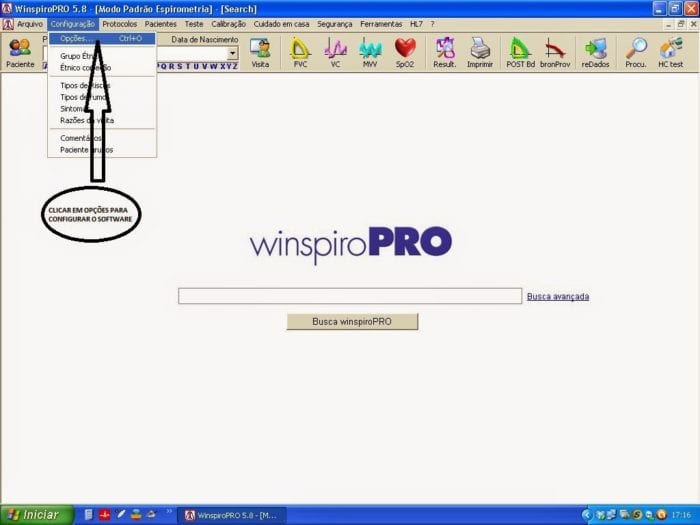Click the reDados toolbar icon
Image resolution: width=700 pixels, height=525 pixels.
[x=595, y=53]
